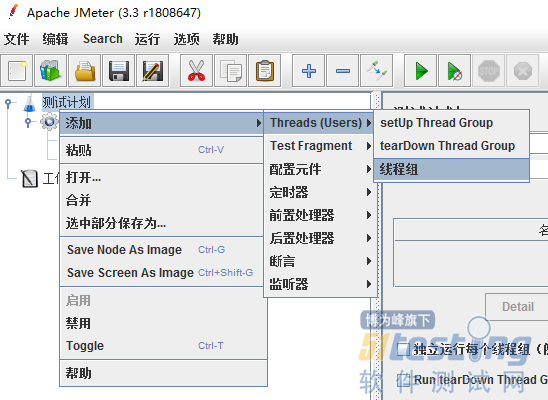Screen dimensions: 548x400
Task: Click the Test Plan flask icon in tree
Action: pos(30,103)
